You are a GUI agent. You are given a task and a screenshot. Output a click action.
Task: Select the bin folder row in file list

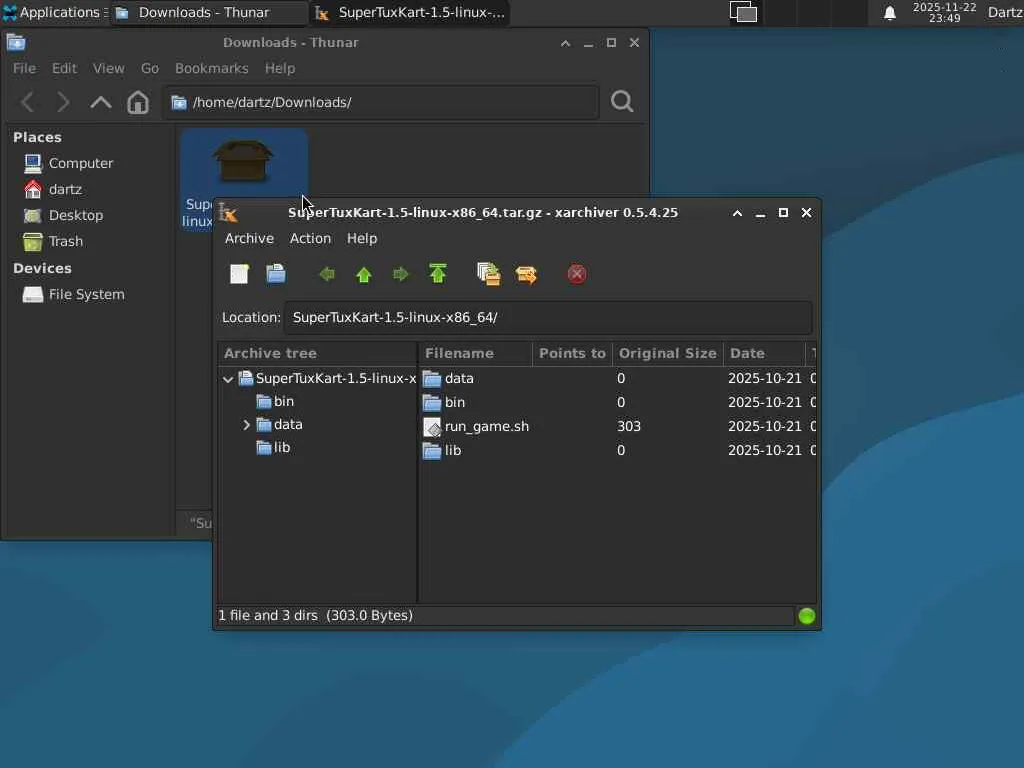point(618,402)
